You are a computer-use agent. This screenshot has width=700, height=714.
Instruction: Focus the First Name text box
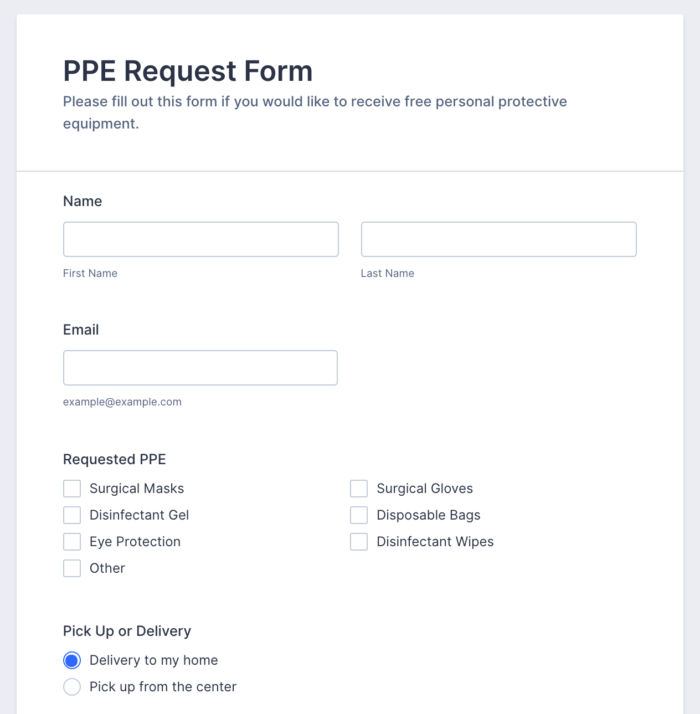point(201,240)
